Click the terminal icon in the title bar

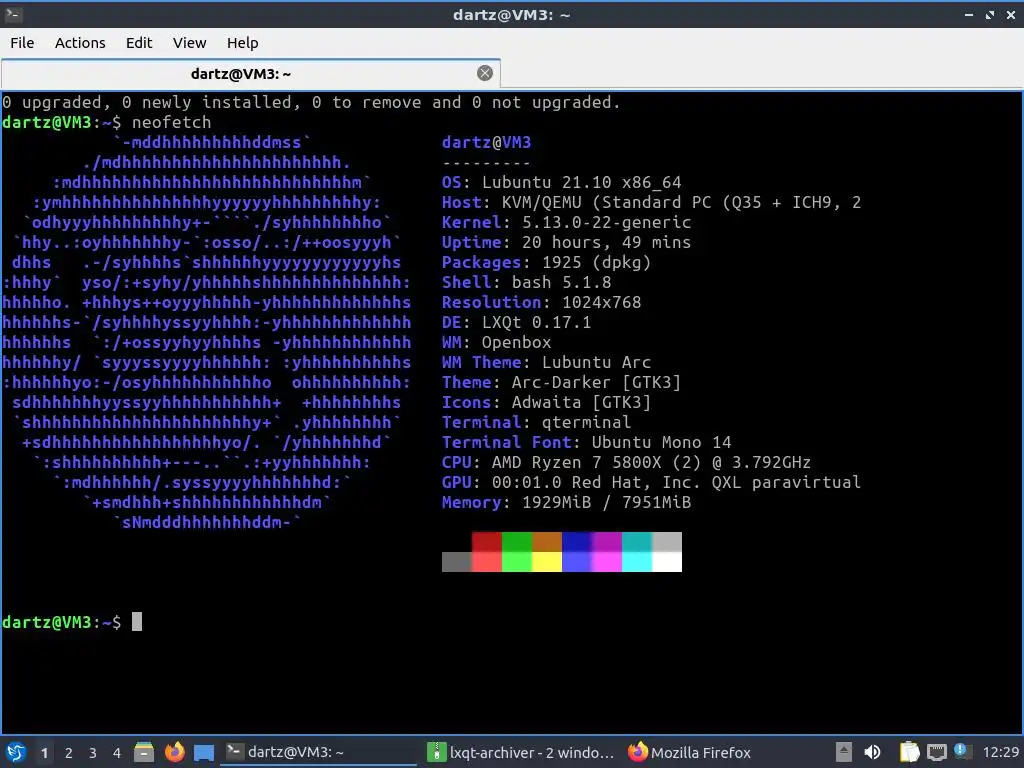pyautogui.click(x=13, y=14)
